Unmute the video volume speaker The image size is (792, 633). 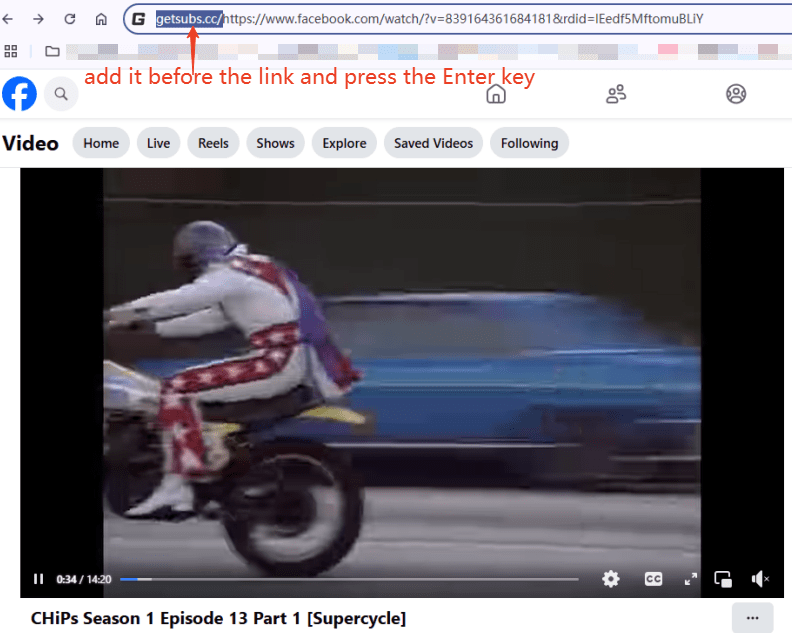point(760,579)
